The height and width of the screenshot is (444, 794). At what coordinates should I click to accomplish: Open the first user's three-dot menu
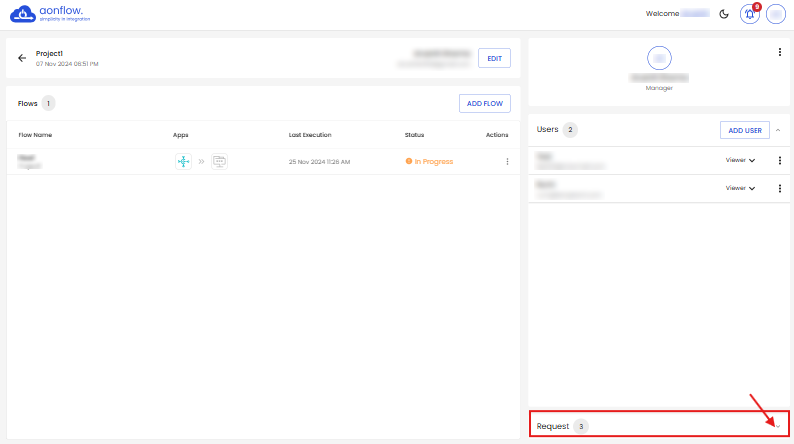[x=779, y=160]
